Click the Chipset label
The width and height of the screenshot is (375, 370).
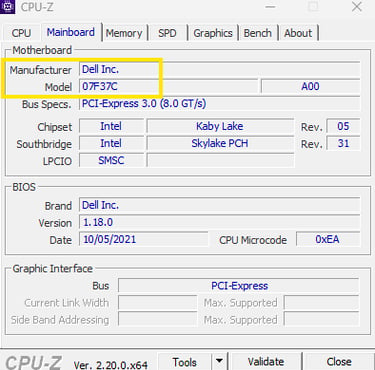point(55,127)
